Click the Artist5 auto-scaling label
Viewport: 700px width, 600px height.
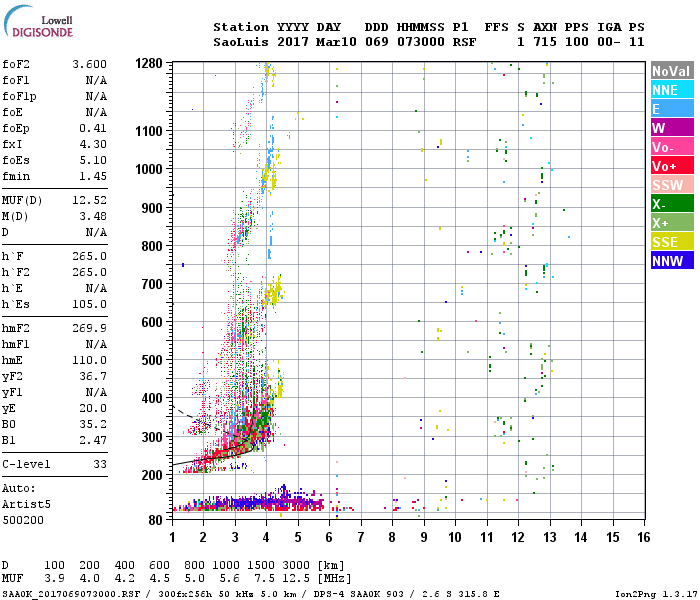pos(26,504)
